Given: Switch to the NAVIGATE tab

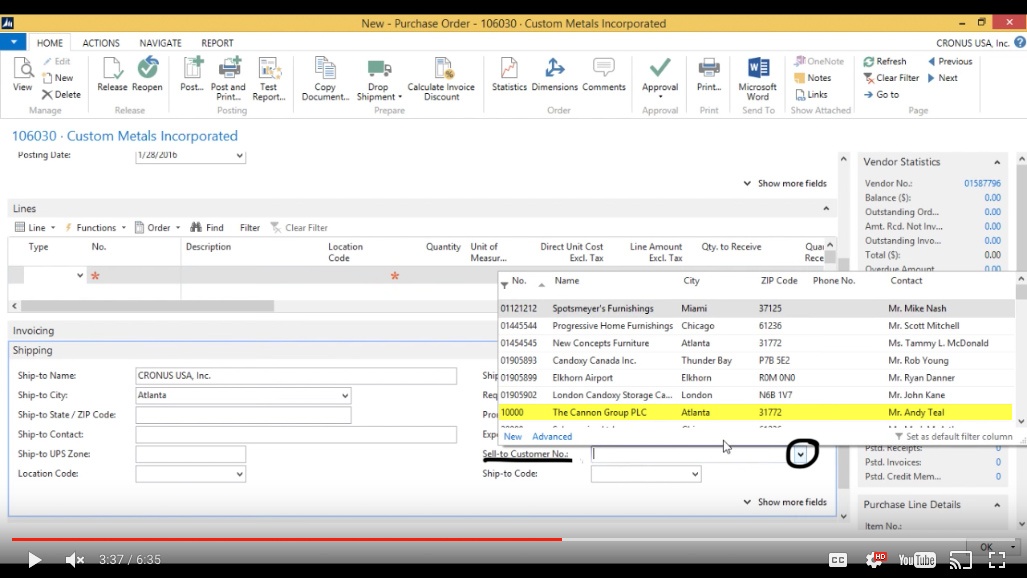Looking at the screenshot, I should pyautogui.click(x=160, y=43).
